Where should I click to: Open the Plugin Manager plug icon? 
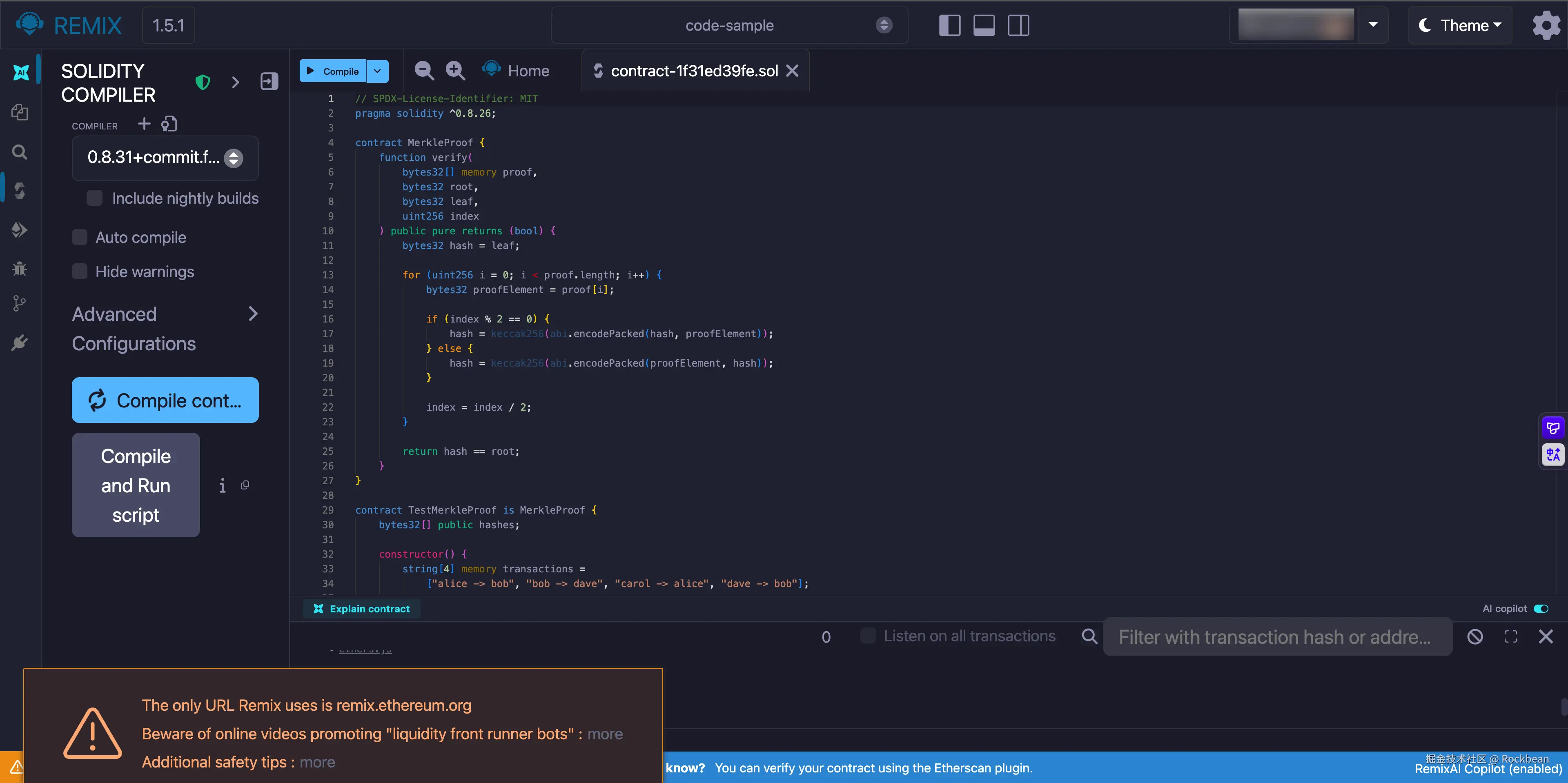[20, 343]
